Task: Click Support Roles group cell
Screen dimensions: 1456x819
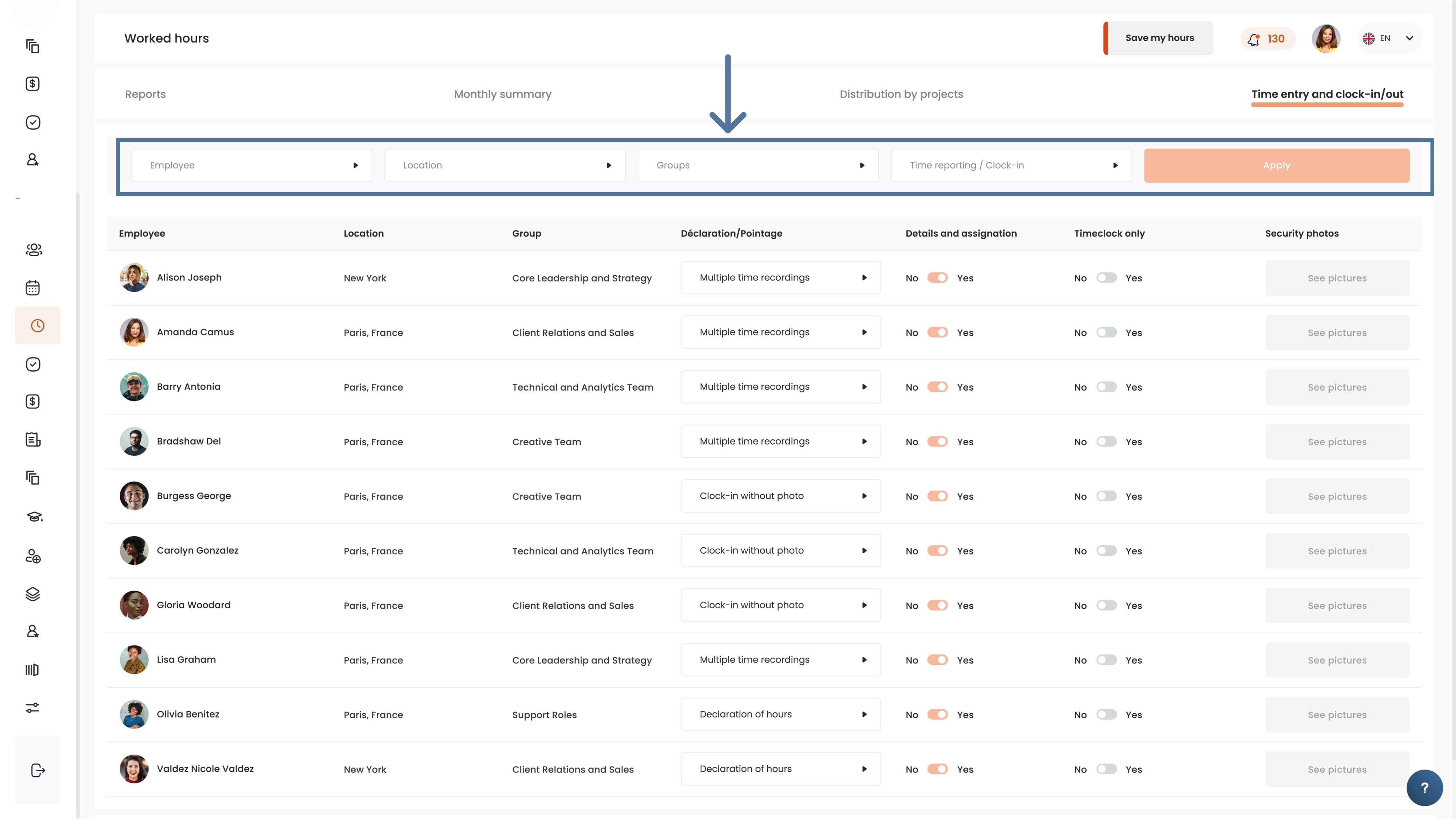Action: 544,715
